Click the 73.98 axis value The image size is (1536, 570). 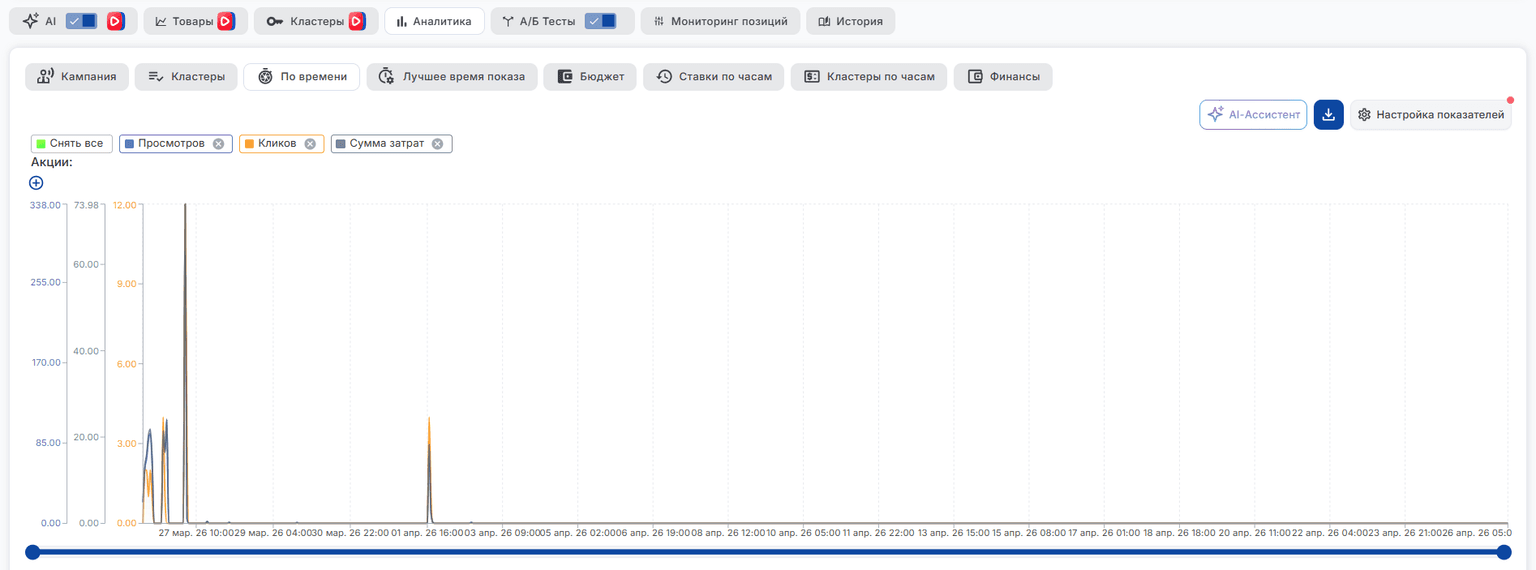coord(87,205)
